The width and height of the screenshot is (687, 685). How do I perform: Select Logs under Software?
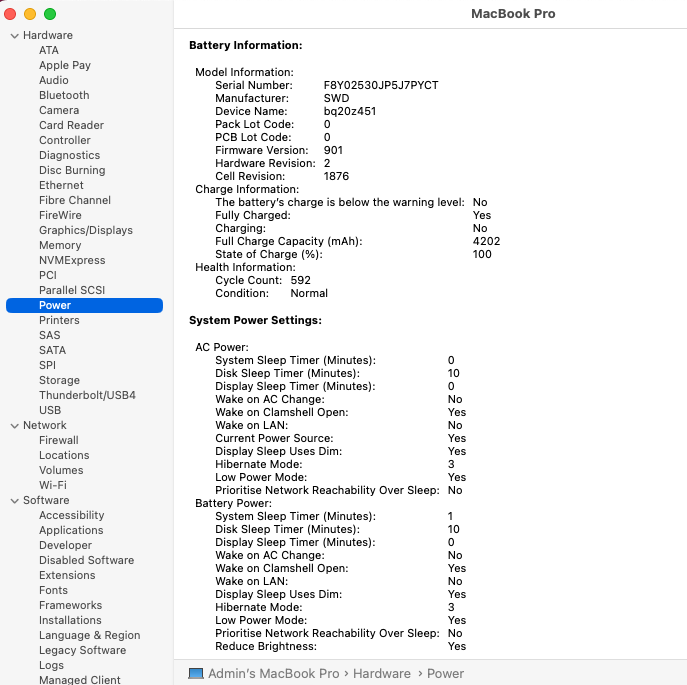[x=51, y=665]
